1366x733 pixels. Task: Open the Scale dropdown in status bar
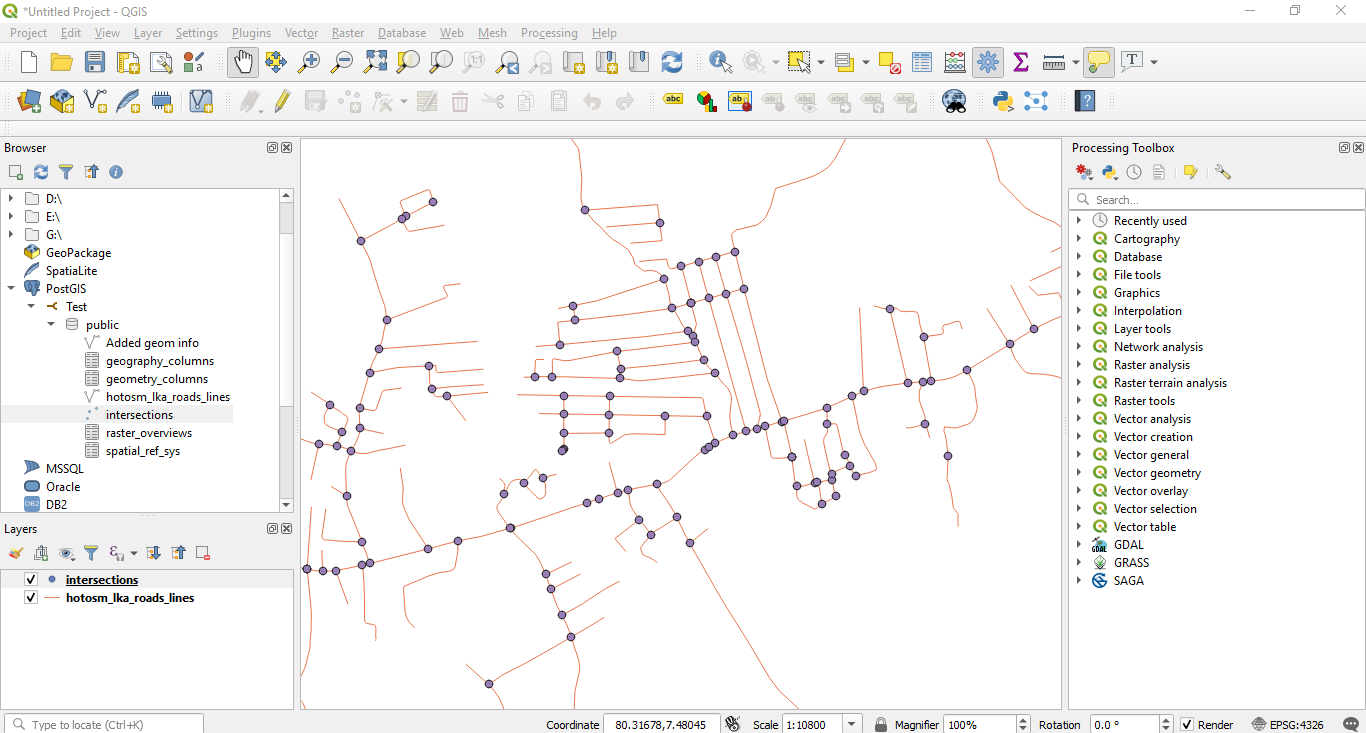point(851,725)
